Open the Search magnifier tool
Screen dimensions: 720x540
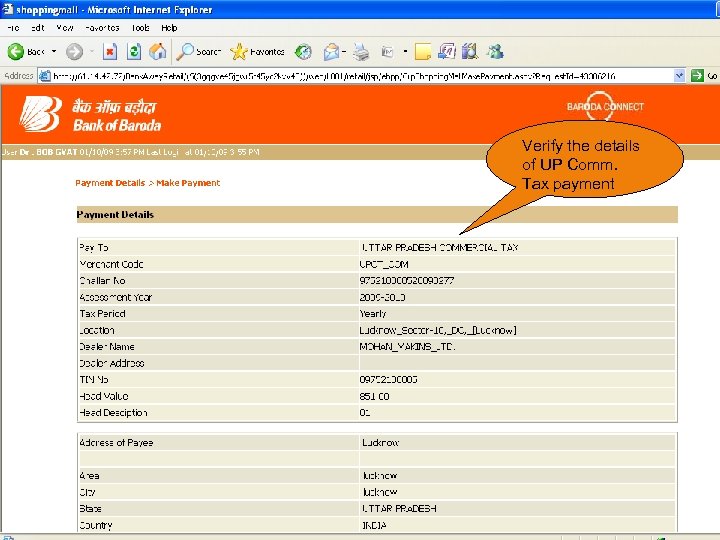point(198,51)
